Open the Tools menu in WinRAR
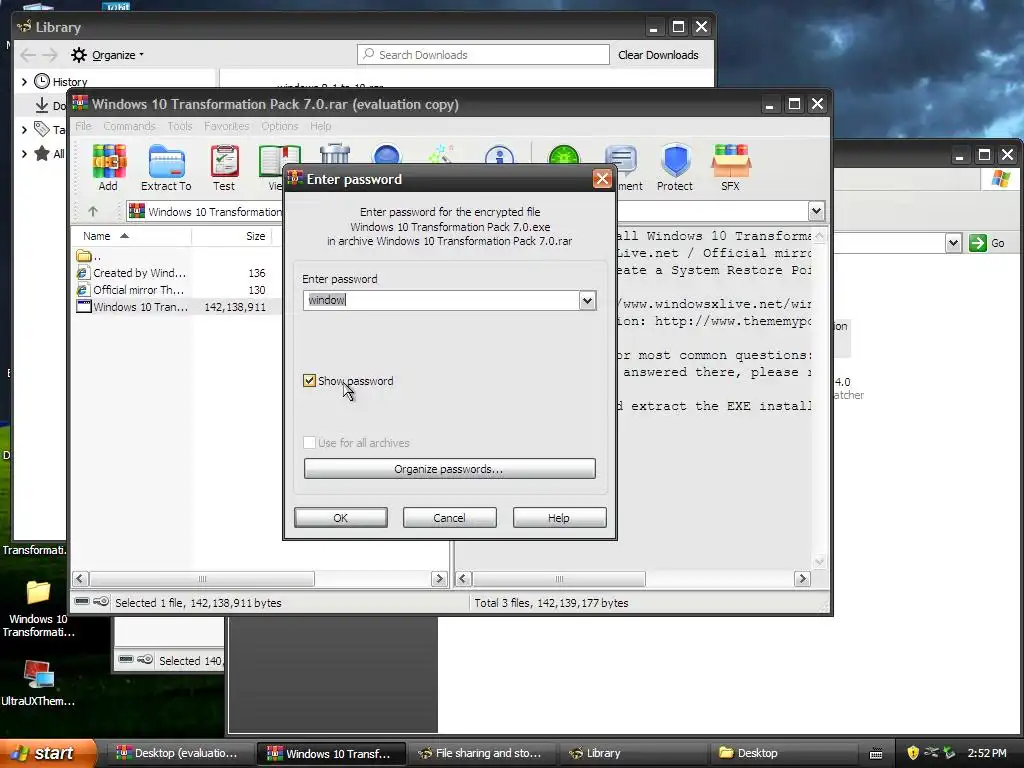 coord(180,126)
